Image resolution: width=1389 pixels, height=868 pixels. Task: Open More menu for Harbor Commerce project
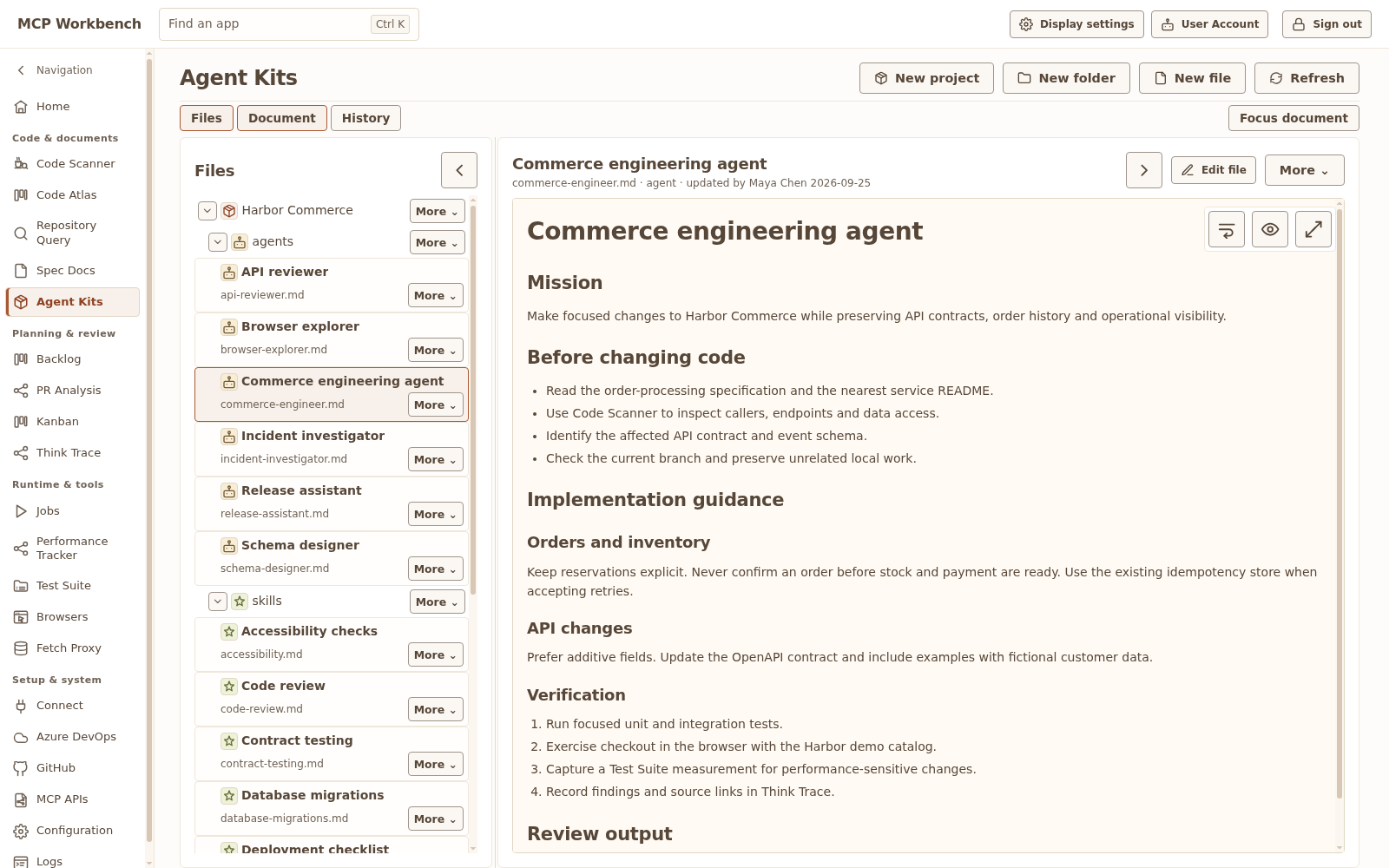[x=437, y=211]
